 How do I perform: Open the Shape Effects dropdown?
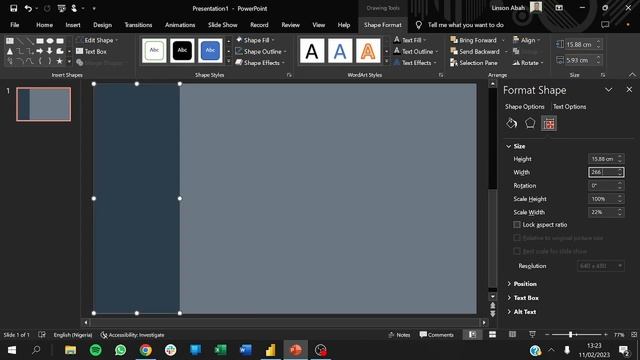click(x=260, y=63)
